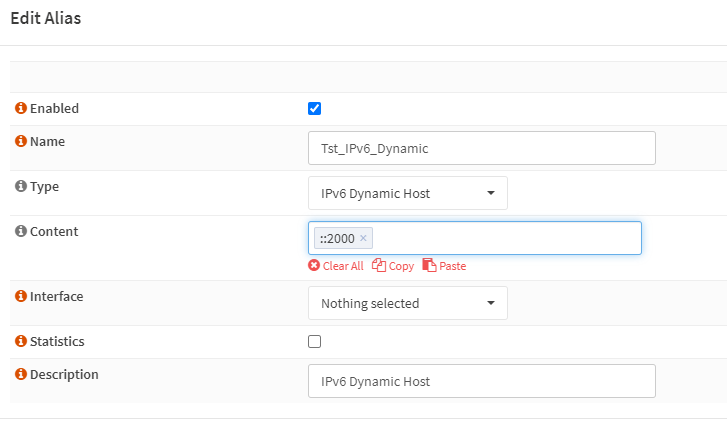Open the IPv6 Dynamic Host type dropdown
The image size is (727, 430).
click(x=407, y=193)
